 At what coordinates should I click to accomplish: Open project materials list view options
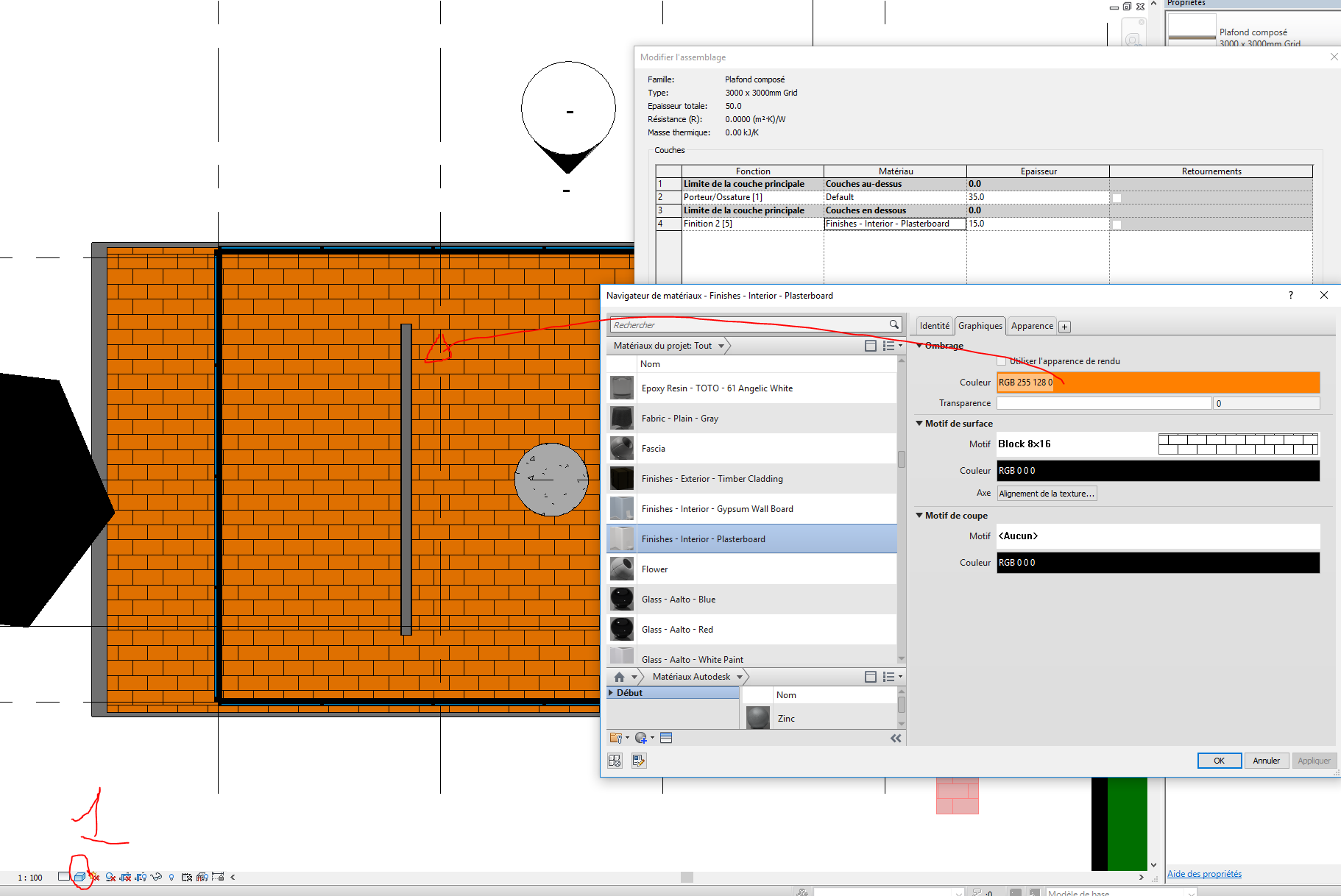(x=892, y=346)
